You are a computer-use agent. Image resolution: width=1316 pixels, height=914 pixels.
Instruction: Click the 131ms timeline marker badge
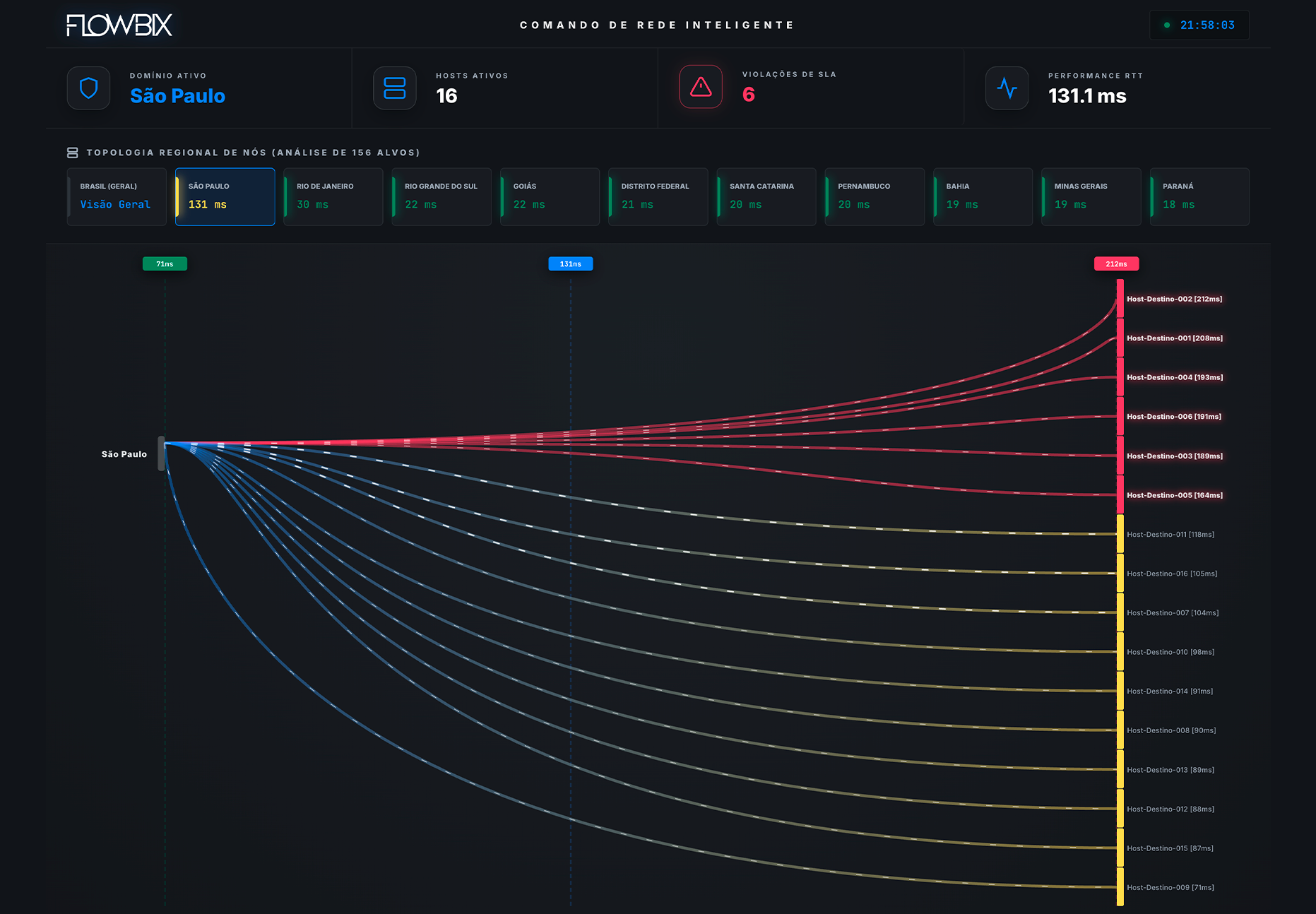tap(570, 263)
